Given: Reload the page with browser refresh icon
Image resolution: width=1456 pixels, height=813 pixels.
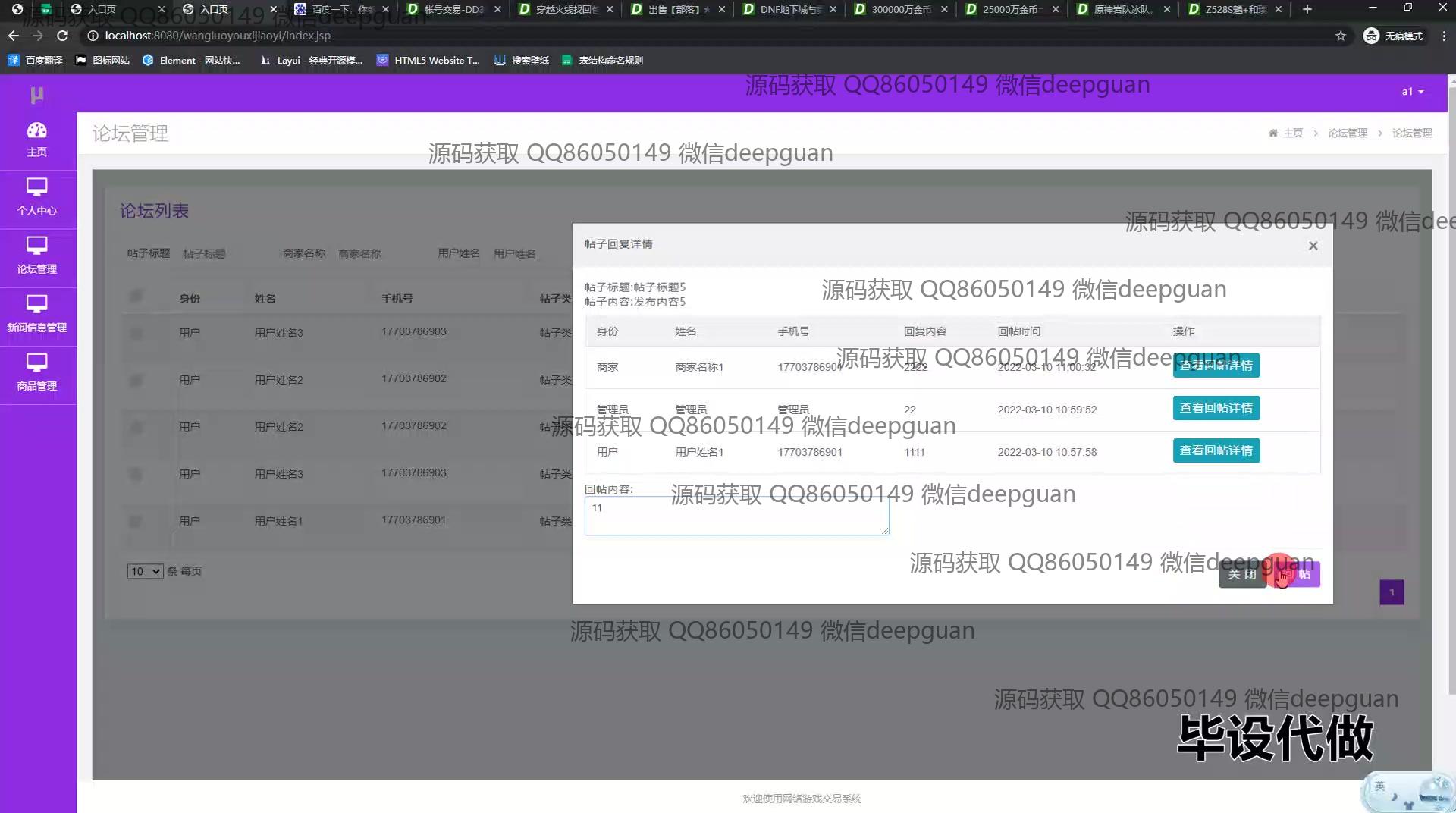Looking at the screenshot, I should coord(63,36).
